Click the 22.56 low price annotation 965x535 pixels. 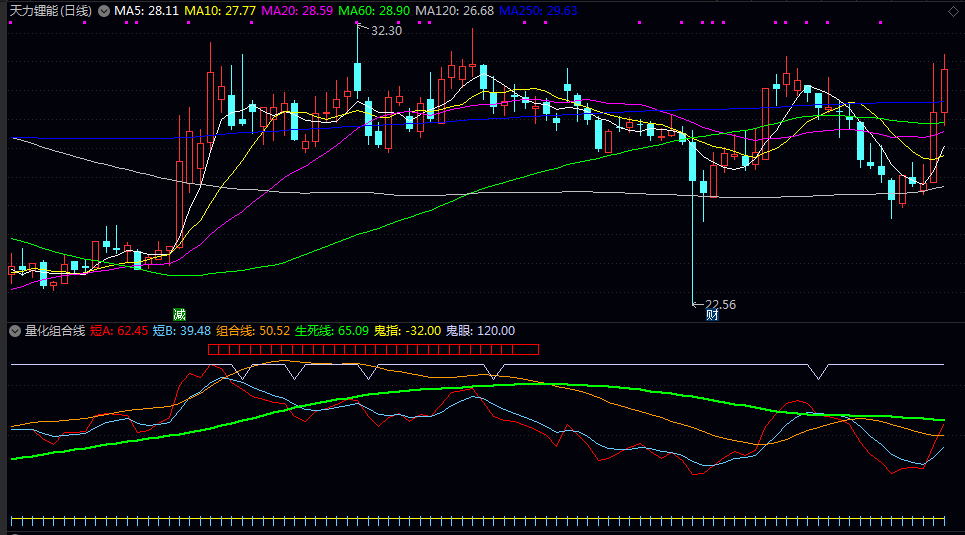[x=720, y=304]
